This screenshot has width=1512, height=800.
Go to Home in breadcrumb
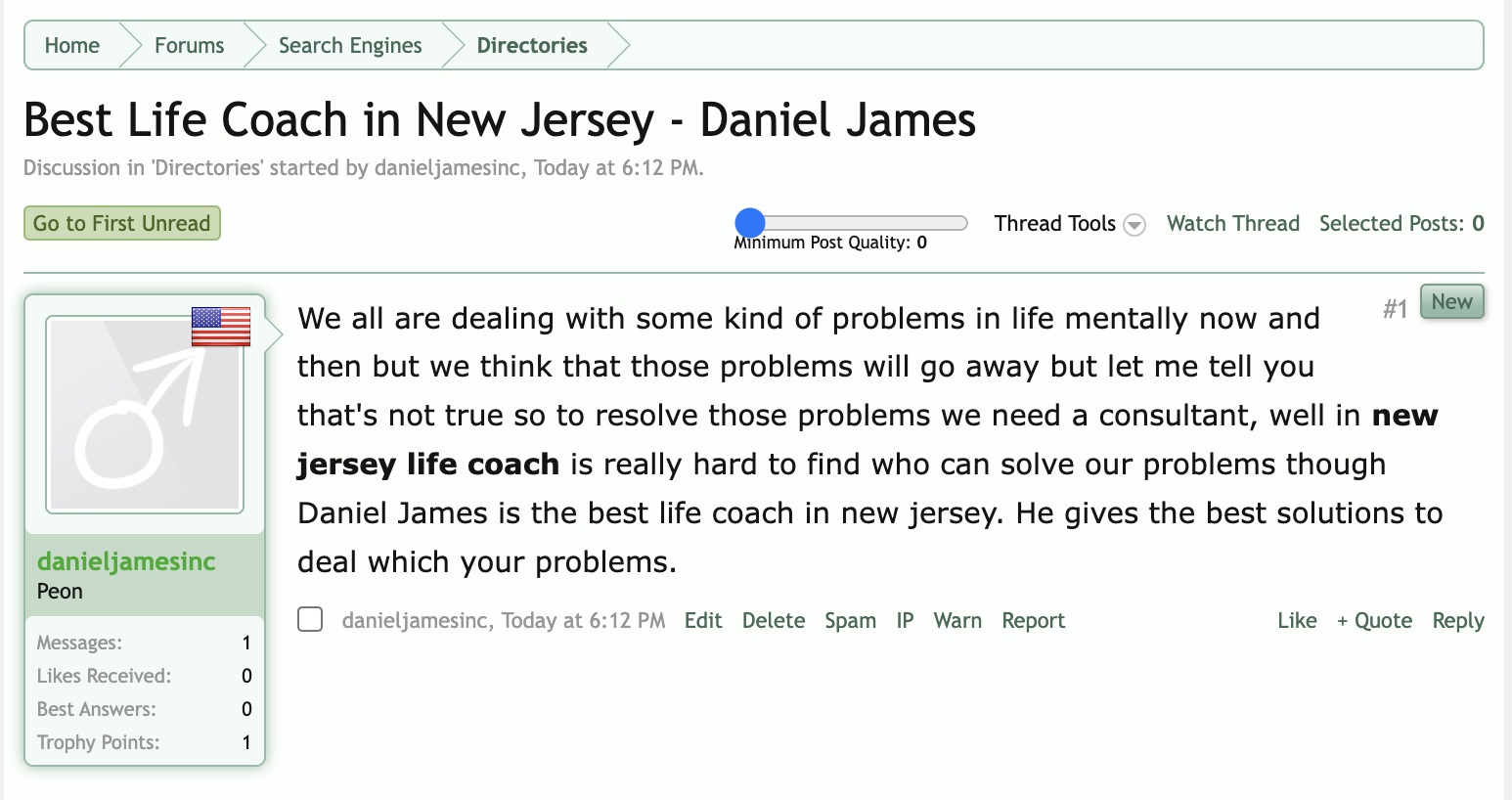[x=72, y=46]
